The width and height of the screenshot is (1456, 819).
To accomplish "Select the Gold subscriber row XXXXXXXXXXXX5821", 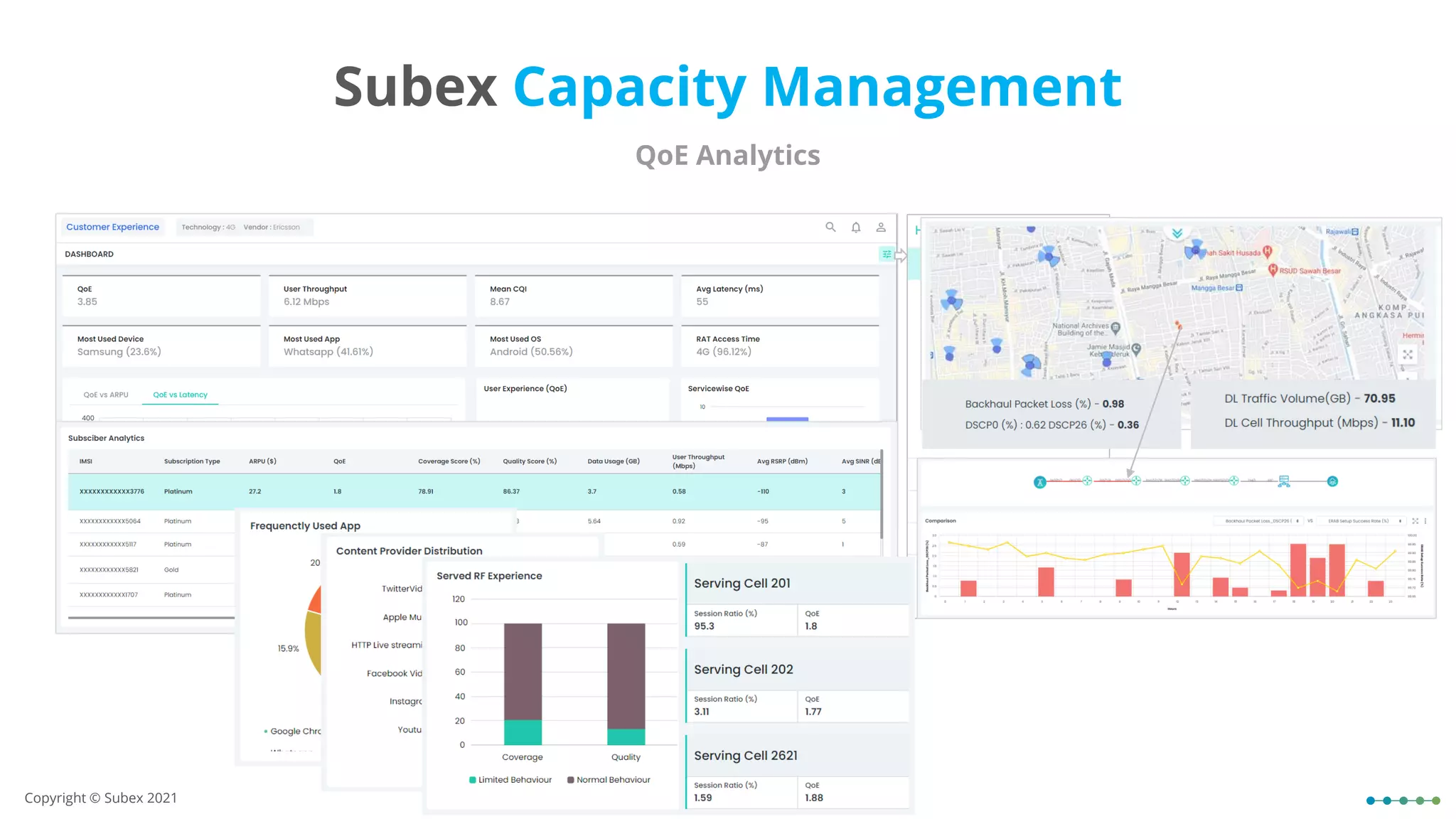I will pos(151,569).
